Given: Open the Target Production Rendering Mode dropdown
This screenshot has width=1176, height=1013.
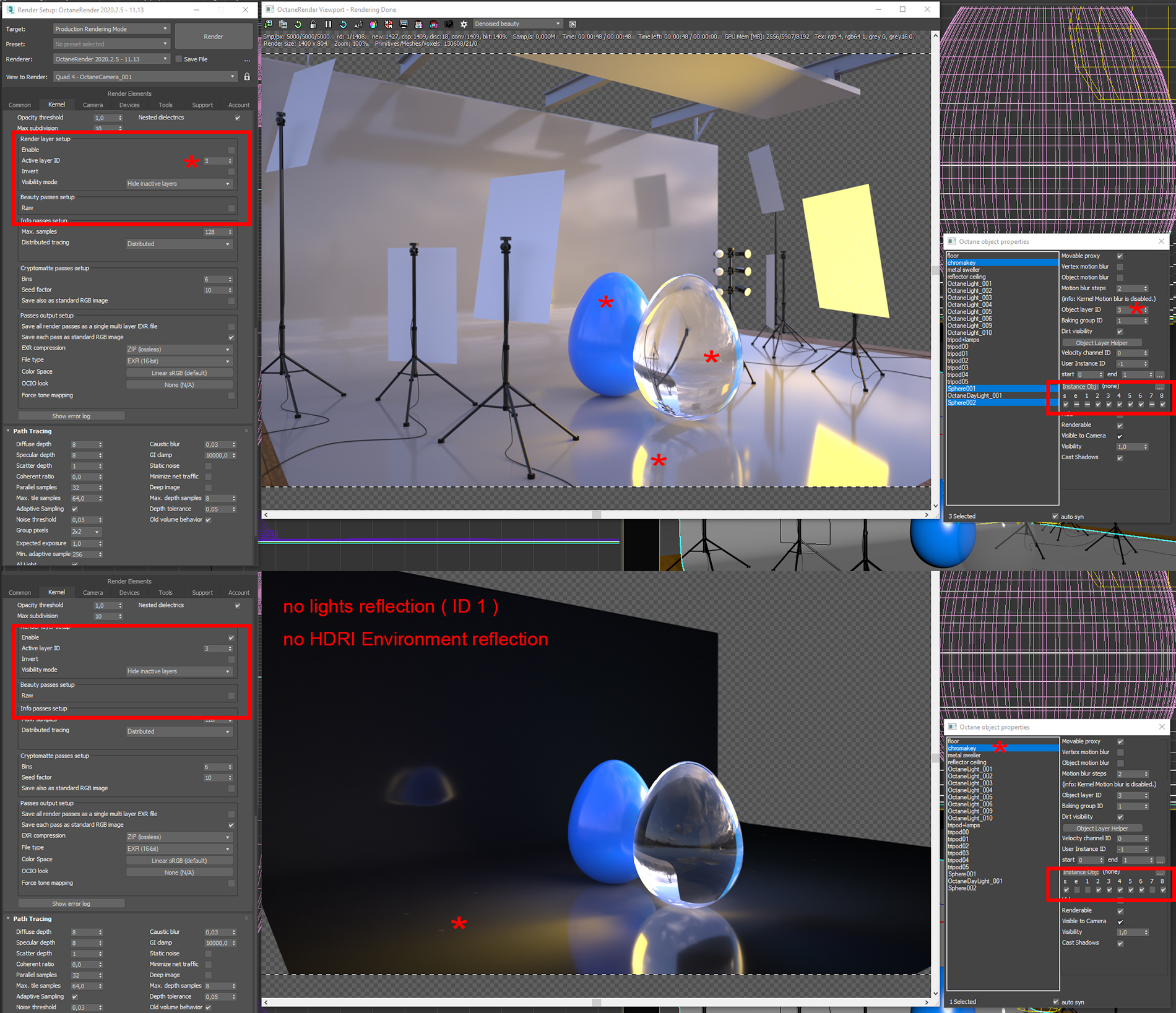Looking at the screenshot, I should [111, 29].
